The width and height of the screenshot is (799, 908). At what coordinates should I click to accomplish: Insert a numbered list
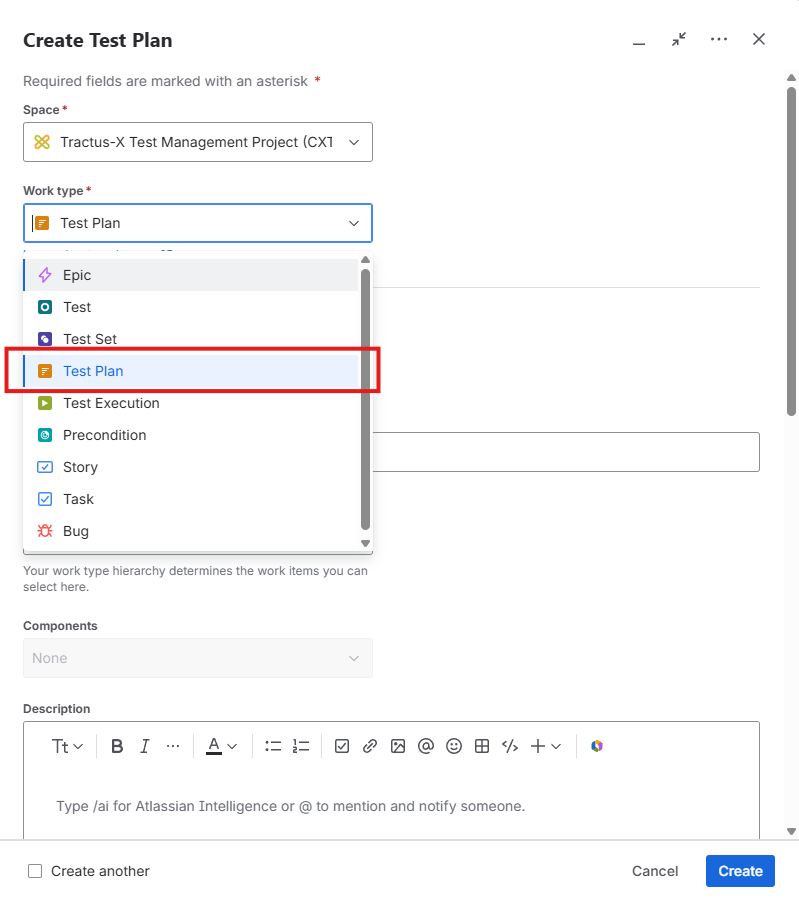[300, 746]
